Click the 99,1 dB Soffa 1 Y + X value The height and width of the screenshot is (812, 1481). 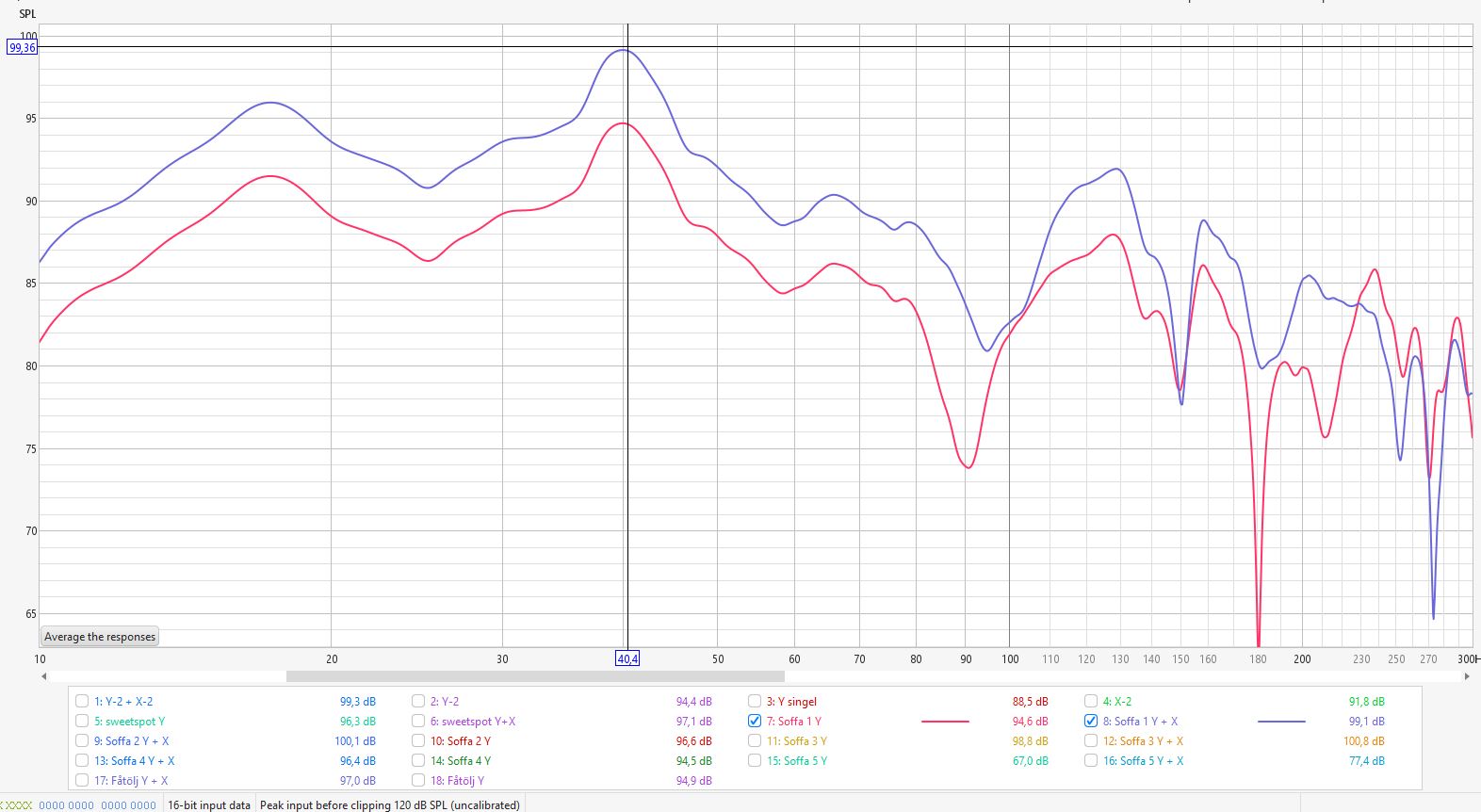tap(1367, 722)
